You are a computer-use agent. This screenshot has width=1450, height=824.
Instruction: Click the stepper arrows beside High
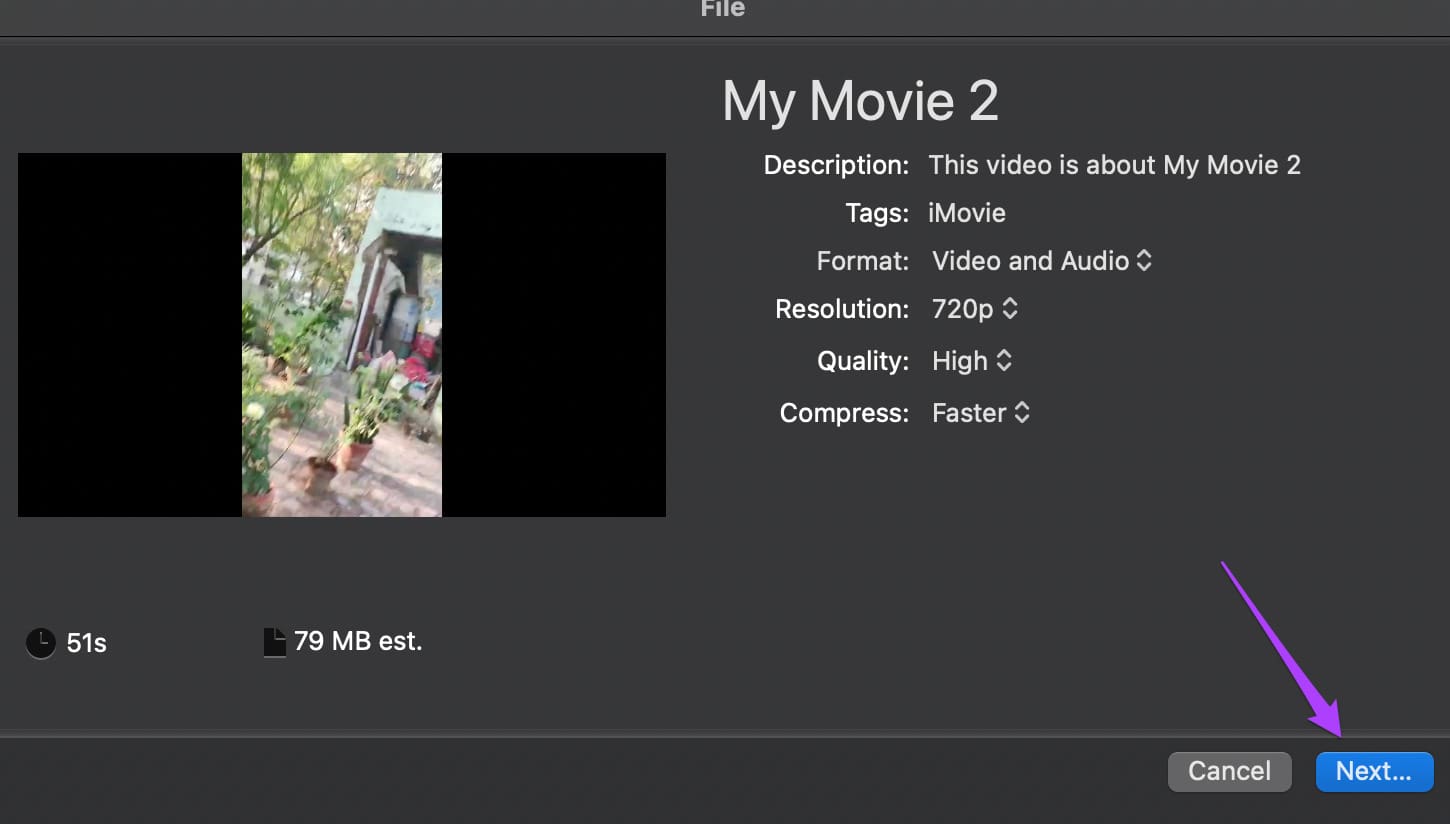tap(1004, 361)
